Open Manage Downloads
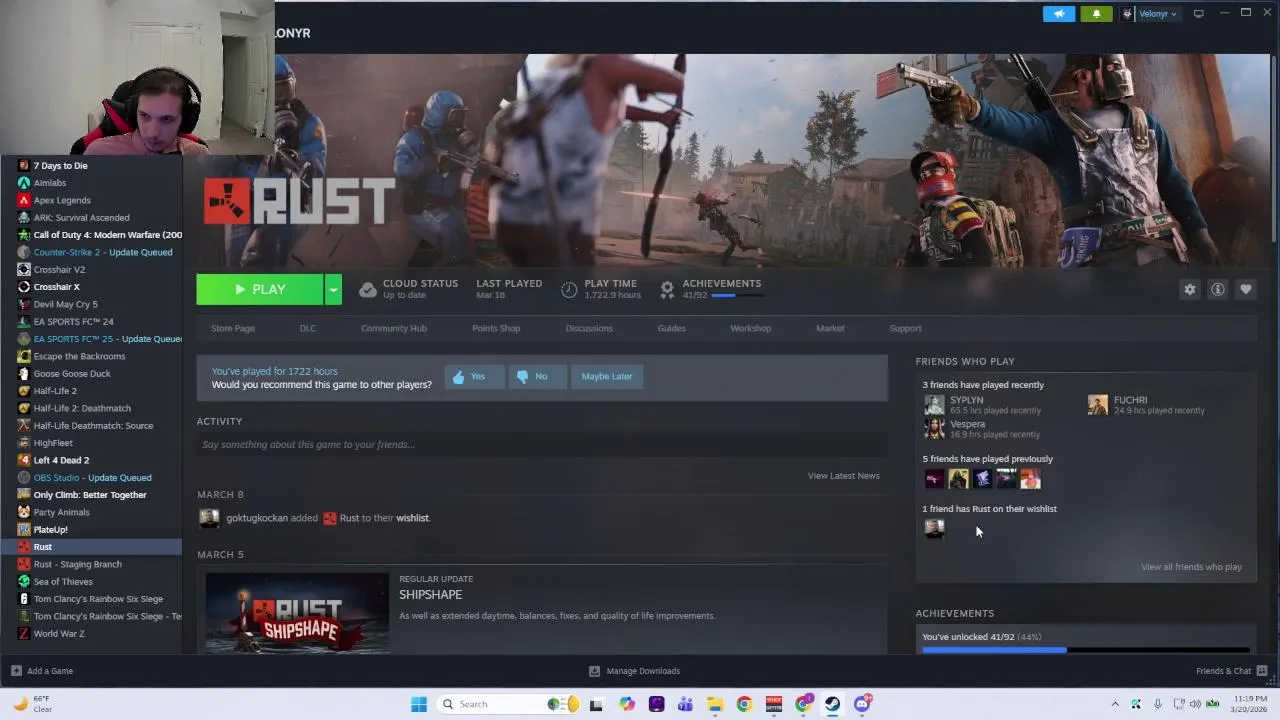 click(x=634, y=671)
